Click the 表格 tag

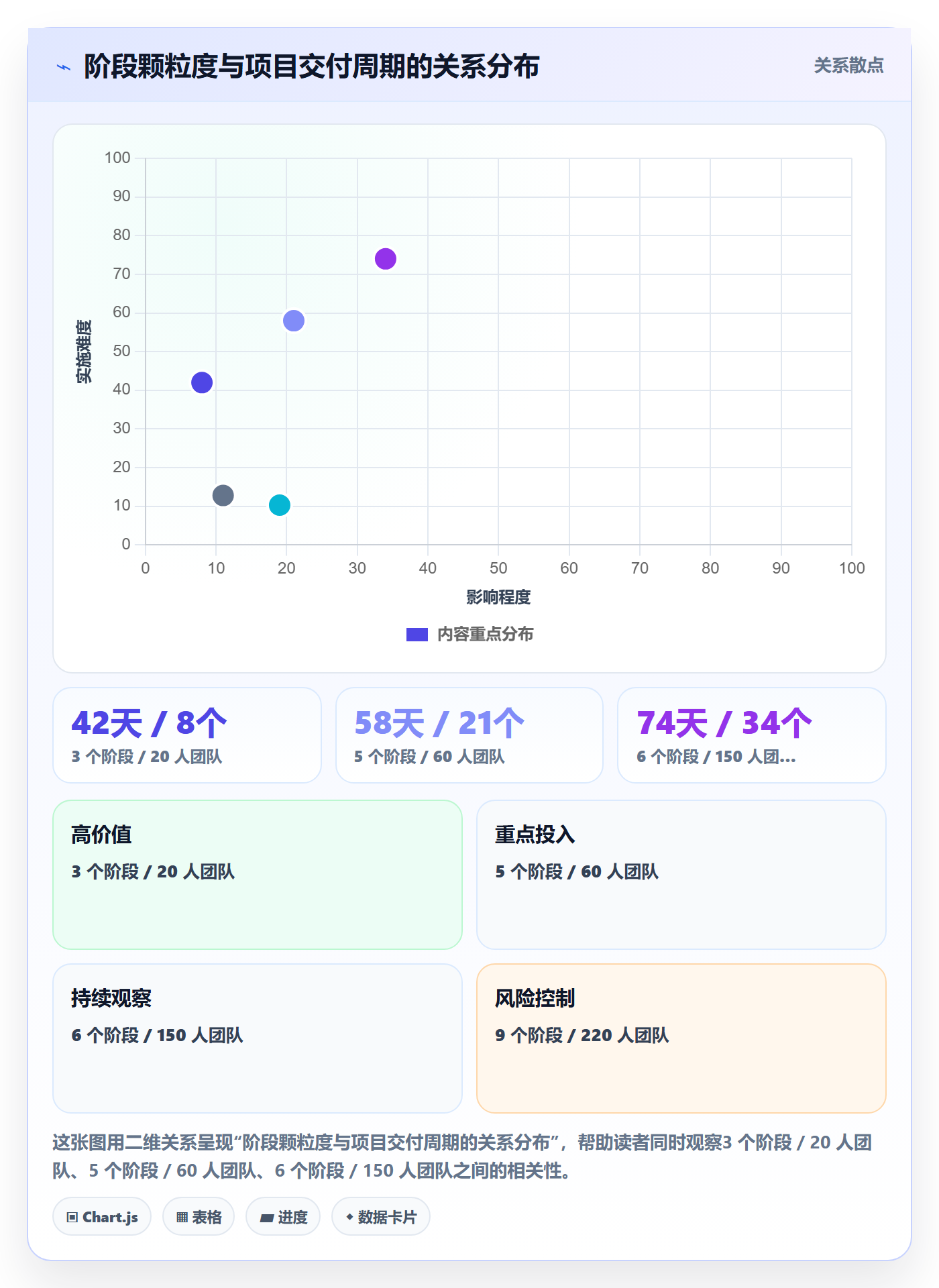199,1217
